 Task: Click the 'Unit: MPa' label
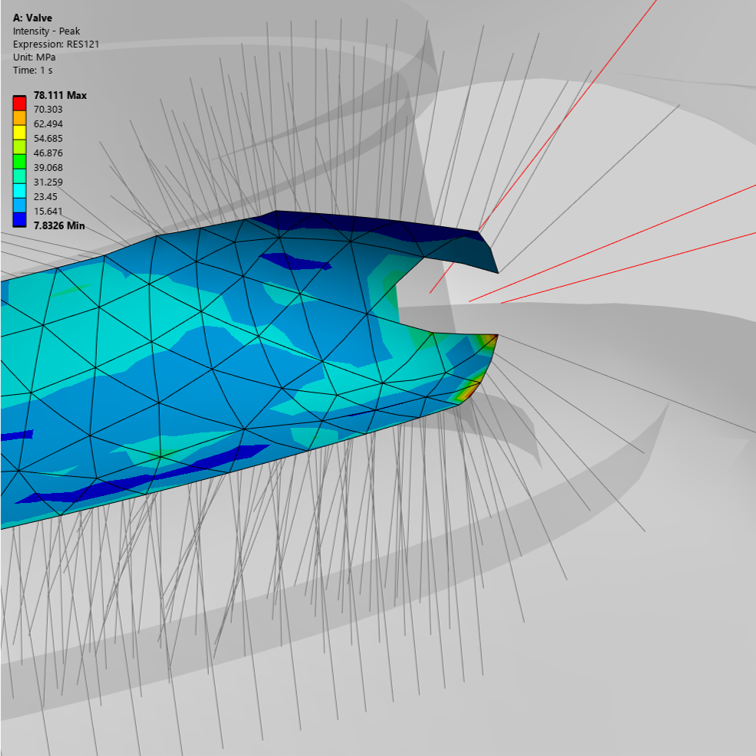tap(34, 57)
